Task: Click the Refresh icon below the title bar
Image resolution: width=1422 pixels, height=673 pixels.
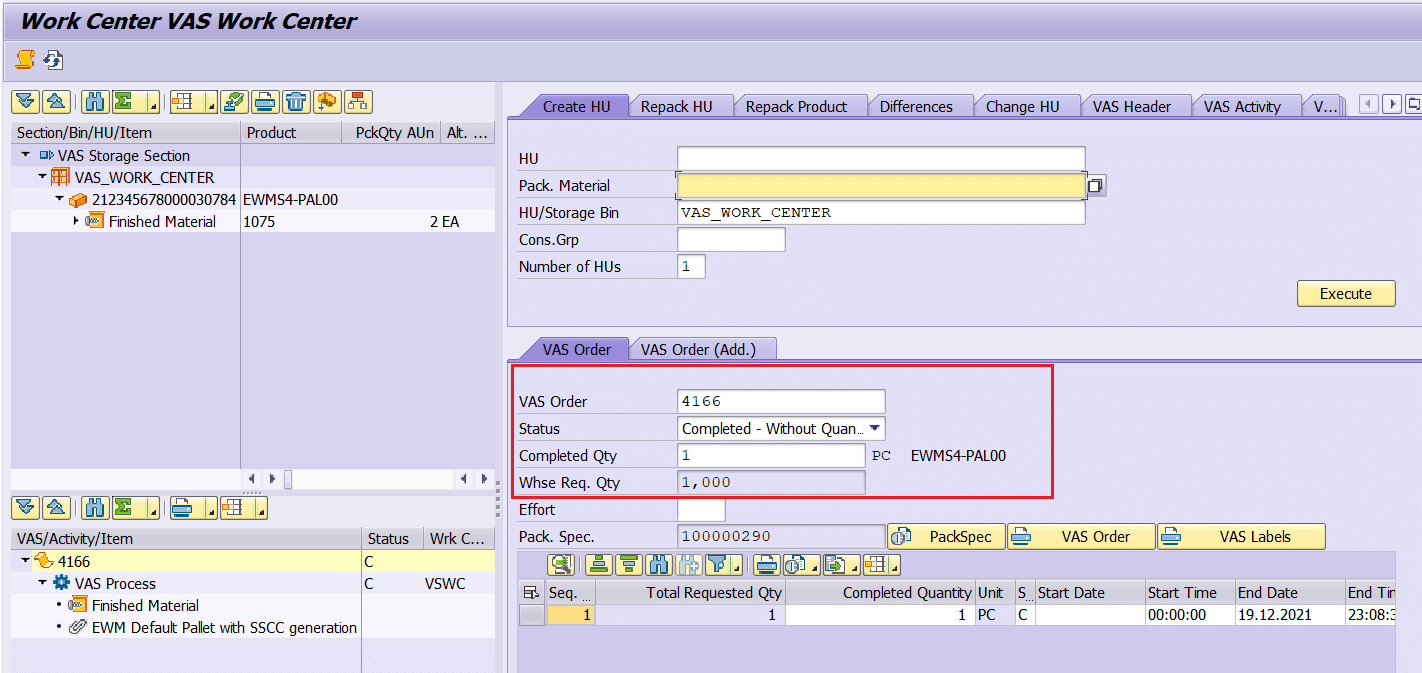Action: point(53,59)
